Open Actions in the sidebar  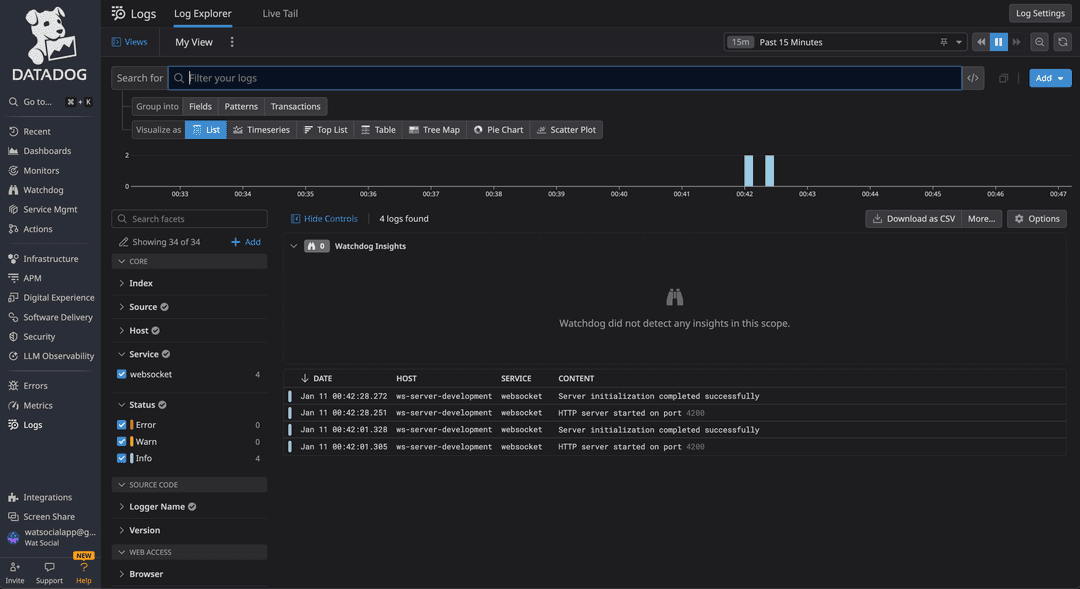[x=30, y=229]
